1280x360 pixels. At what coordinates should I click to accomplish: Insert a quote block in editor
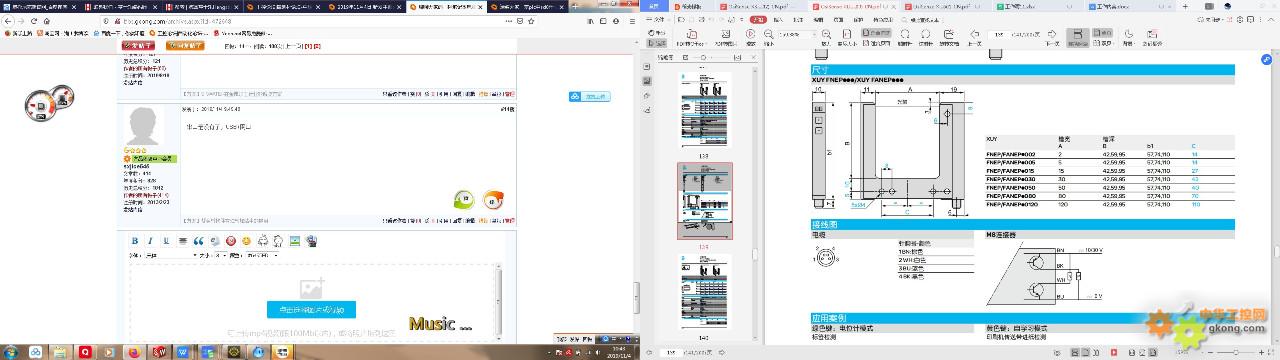tap(198, 241)
